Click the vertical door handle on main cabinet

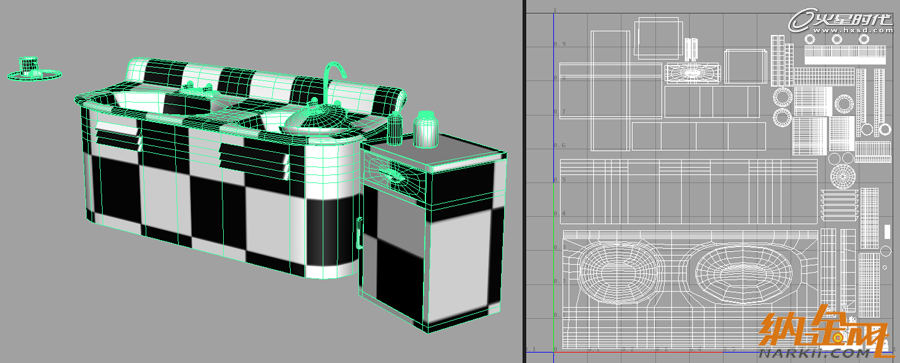pyautogui.click(x=359, y=233)
